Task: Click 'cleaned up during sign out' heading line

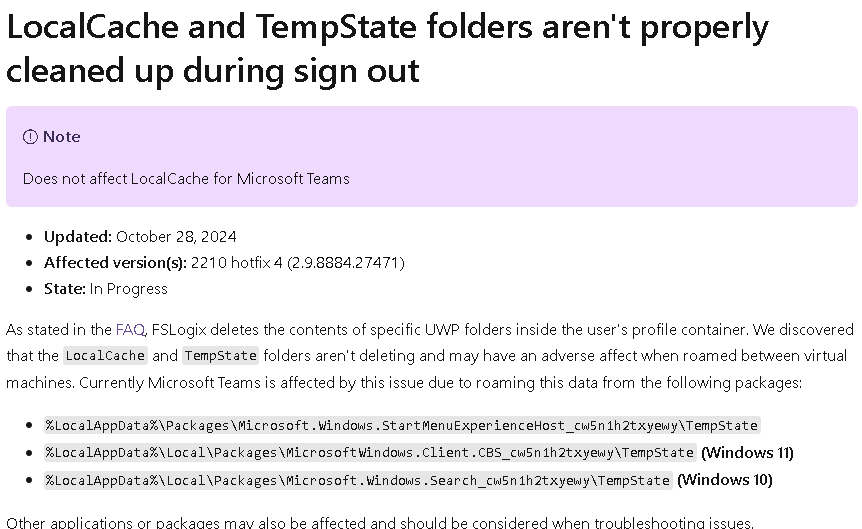Action: (x=213, y=70)
